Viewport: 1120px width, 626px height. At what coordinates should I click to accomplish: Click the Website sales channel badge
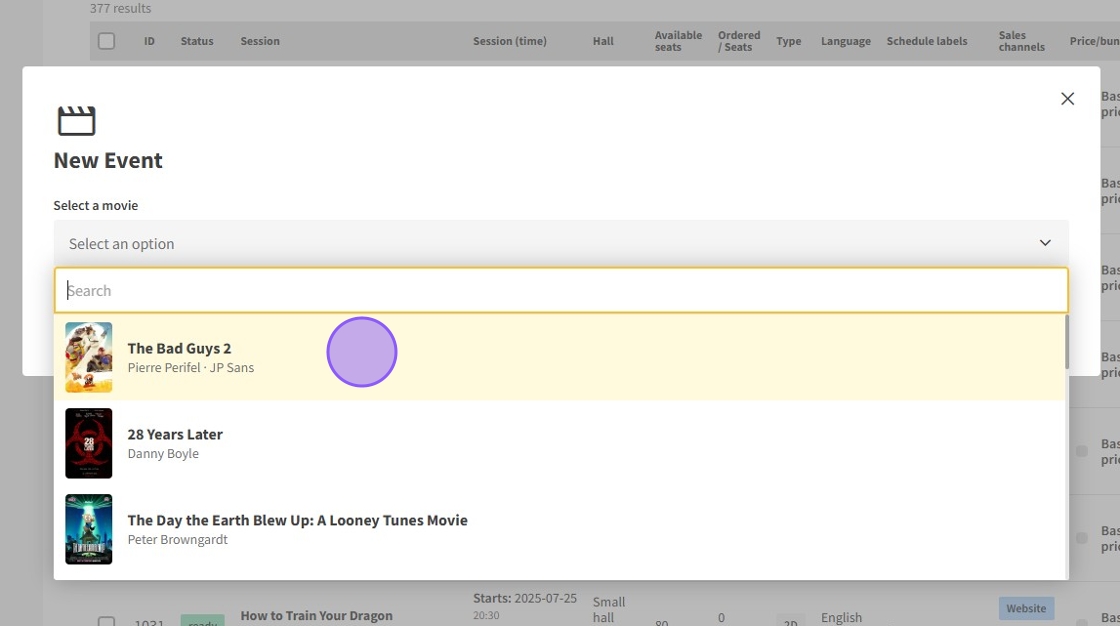point(1026,608)
